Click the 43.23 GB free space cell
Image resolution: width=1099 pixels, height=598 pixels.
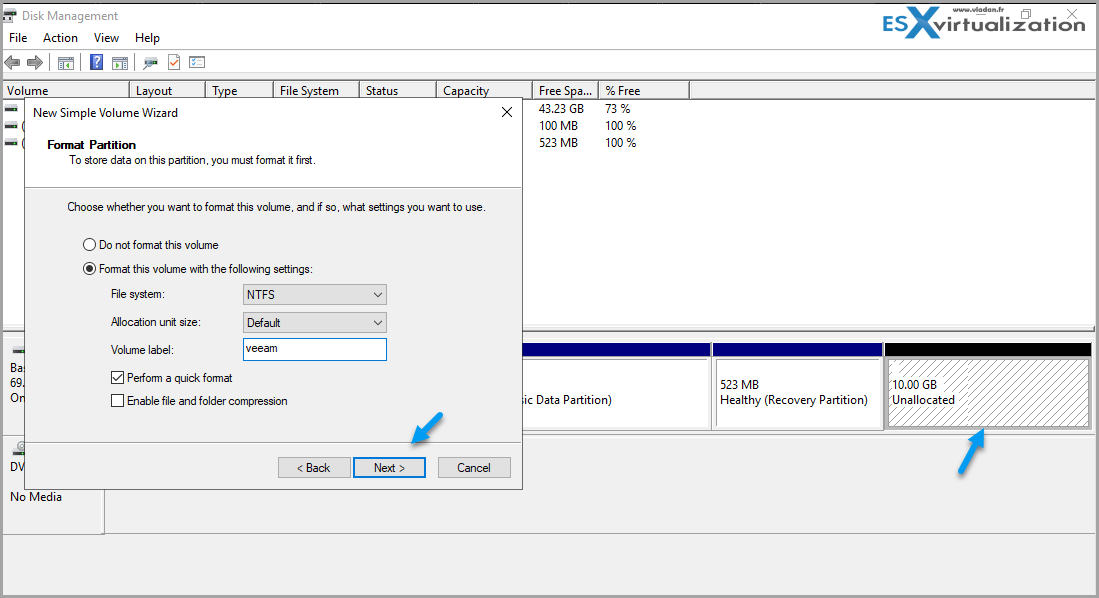pos(561,109)
